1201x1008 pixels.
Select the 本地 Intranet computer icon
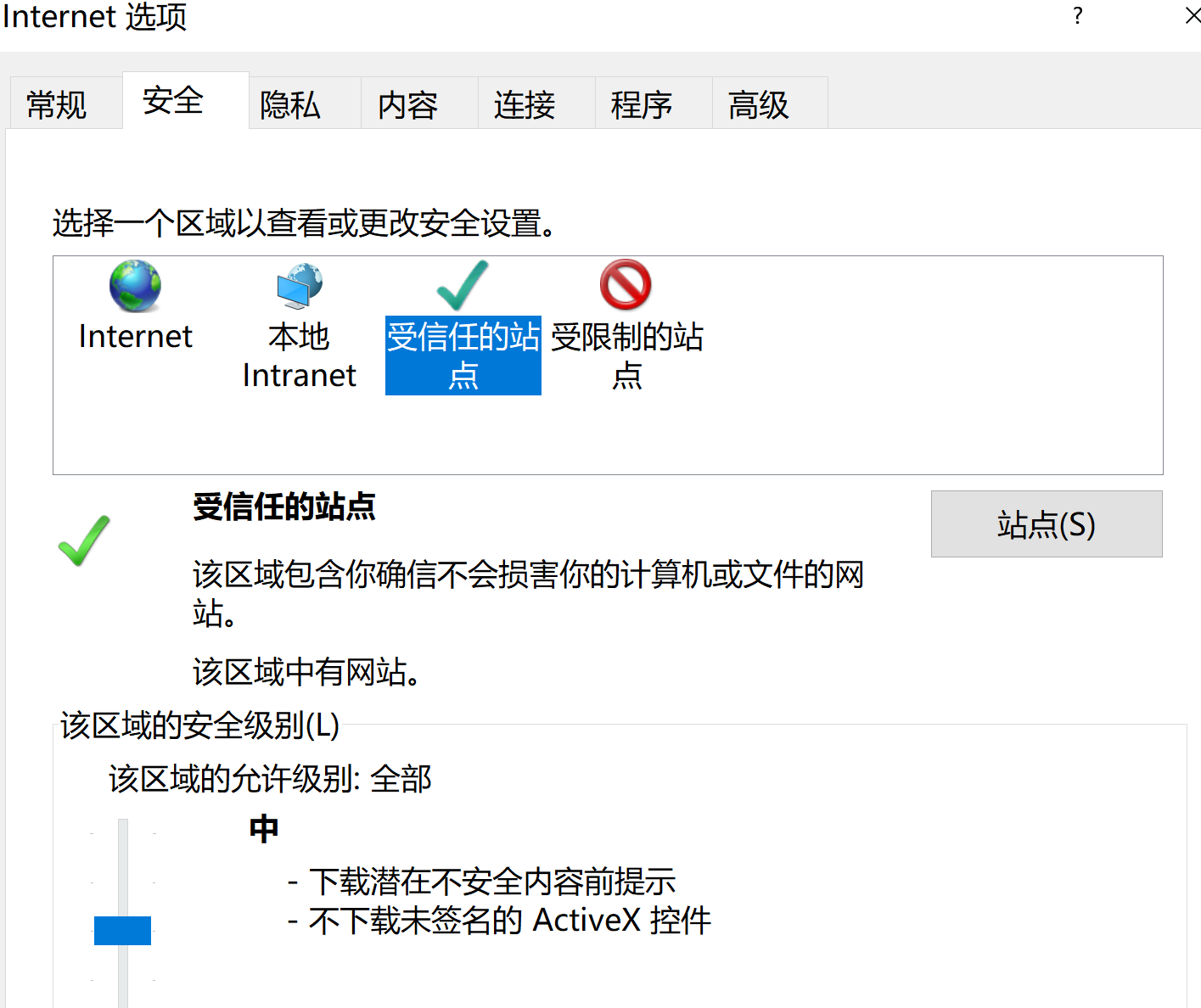299,286
